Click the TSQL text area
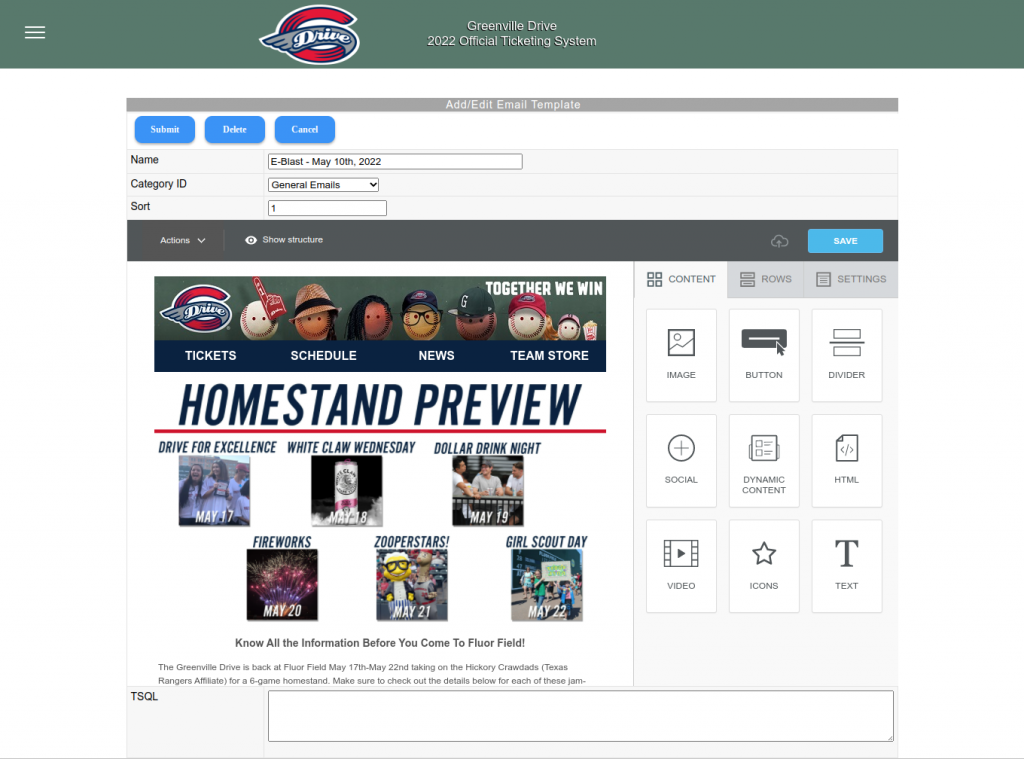 tap(581, 716)
